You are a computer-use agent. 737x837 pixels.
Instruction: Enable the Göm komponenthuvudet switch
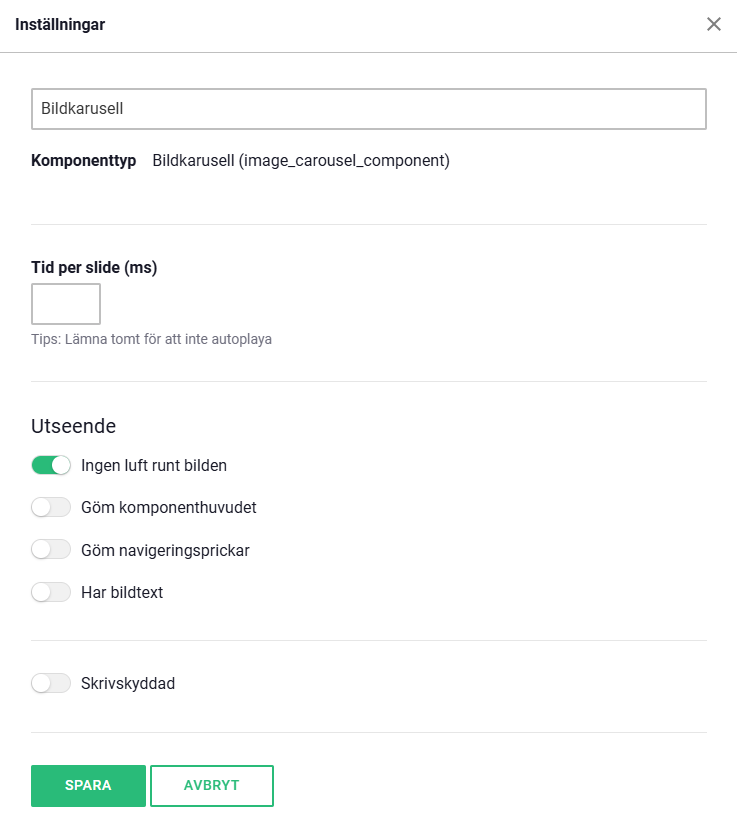pyautogui.click(x=51, y=507)
